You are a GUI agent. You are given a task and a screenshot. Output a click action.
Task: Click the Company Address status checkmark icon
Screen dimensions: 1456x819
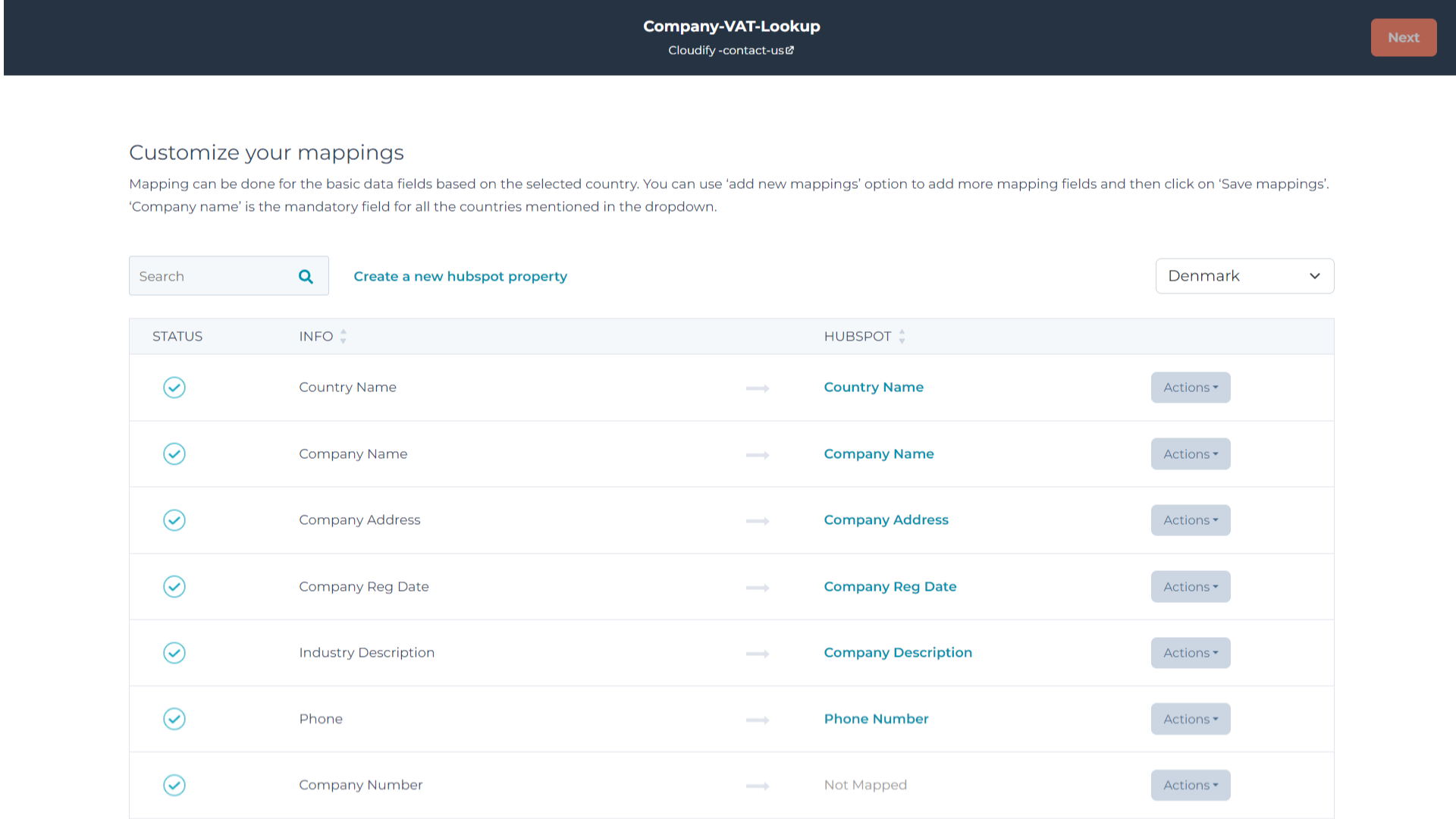(174, 520)
